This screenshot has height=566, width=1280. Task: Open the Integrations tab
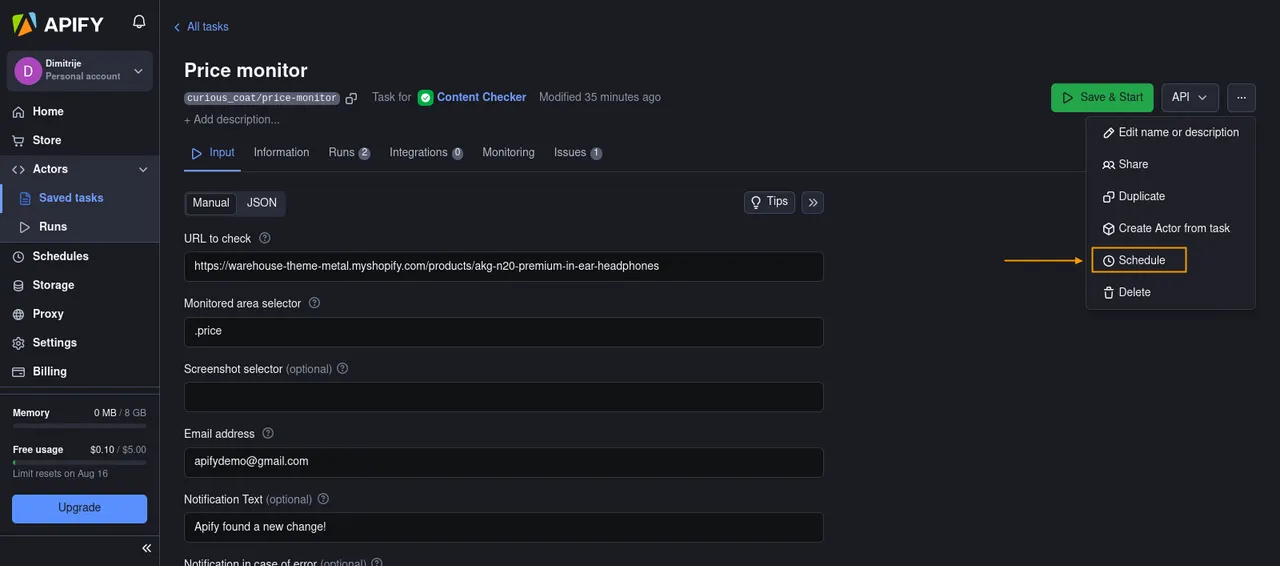(x=426, y=153)
